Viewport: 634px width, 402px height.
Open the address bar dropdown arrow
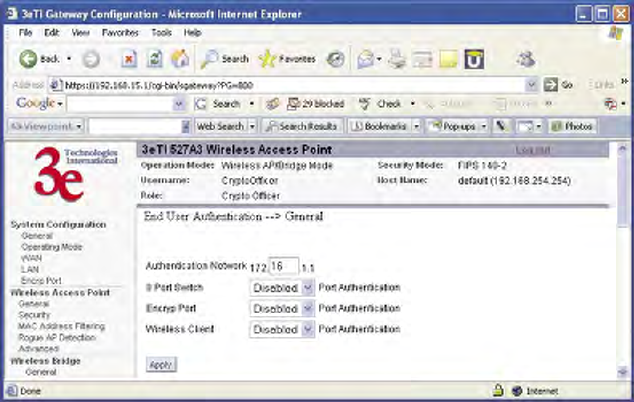[x=531, y=85]
